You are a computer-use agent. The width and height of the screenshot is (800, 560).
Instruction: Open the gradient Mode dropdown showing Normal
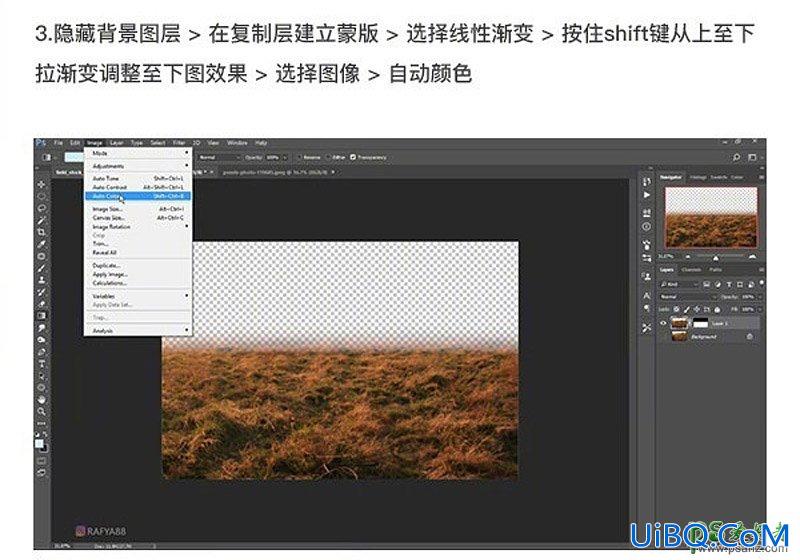(219, 158)
